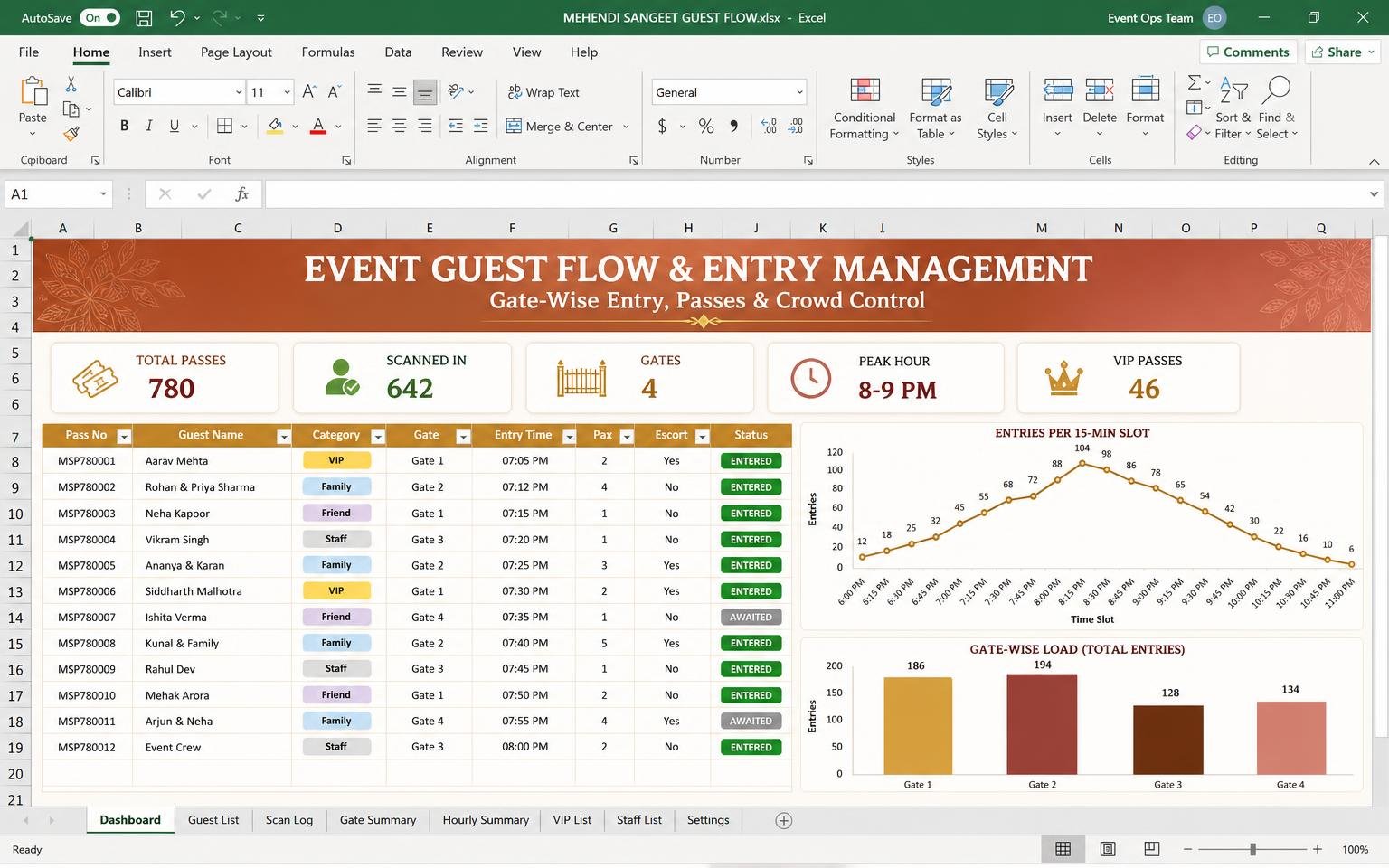Toggle the AutoSave switch
The height and width of the screenshot is (868, 1389).
pyautogui.click(x=99, y=17)
